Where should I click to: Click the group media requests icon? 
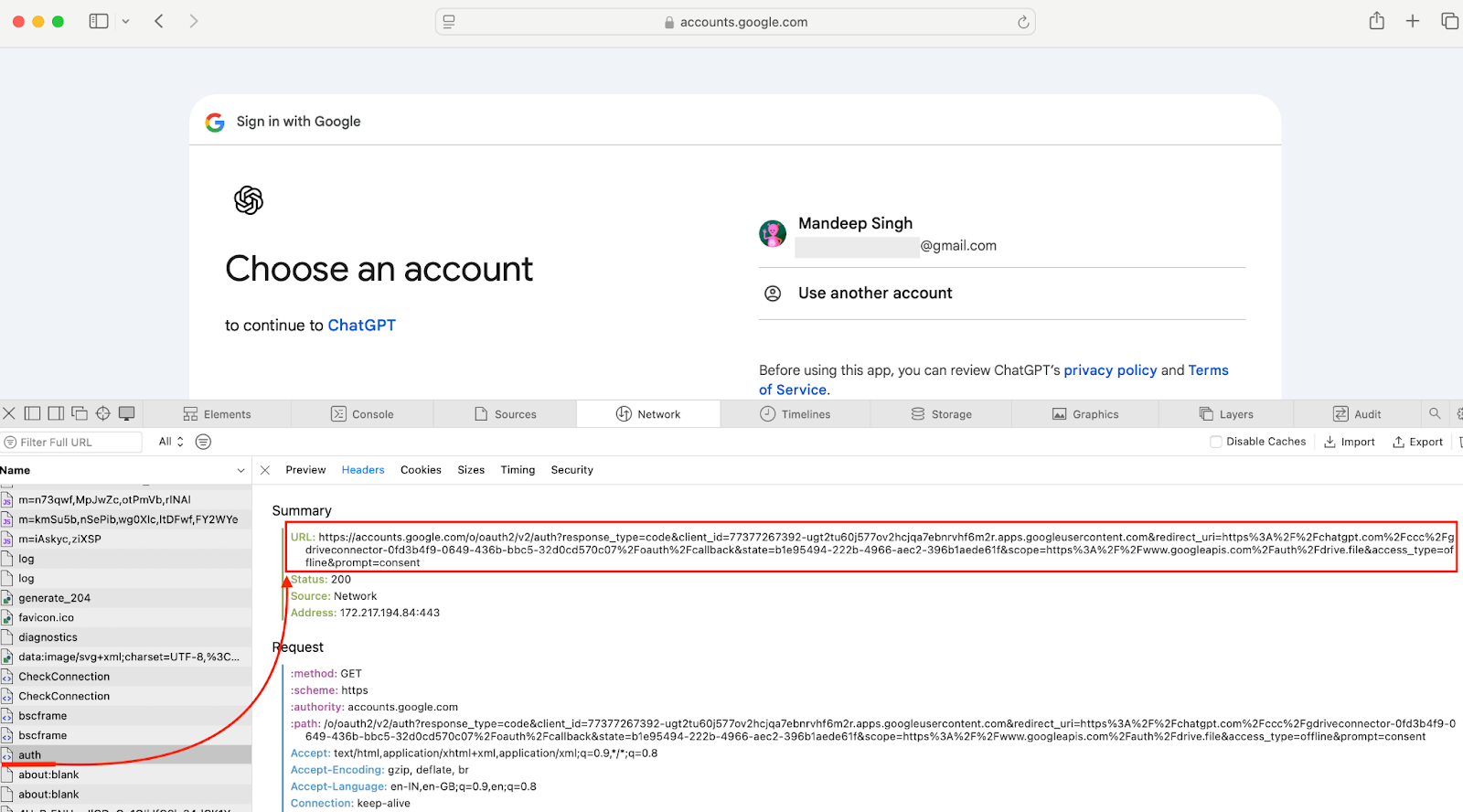(203, 442)
